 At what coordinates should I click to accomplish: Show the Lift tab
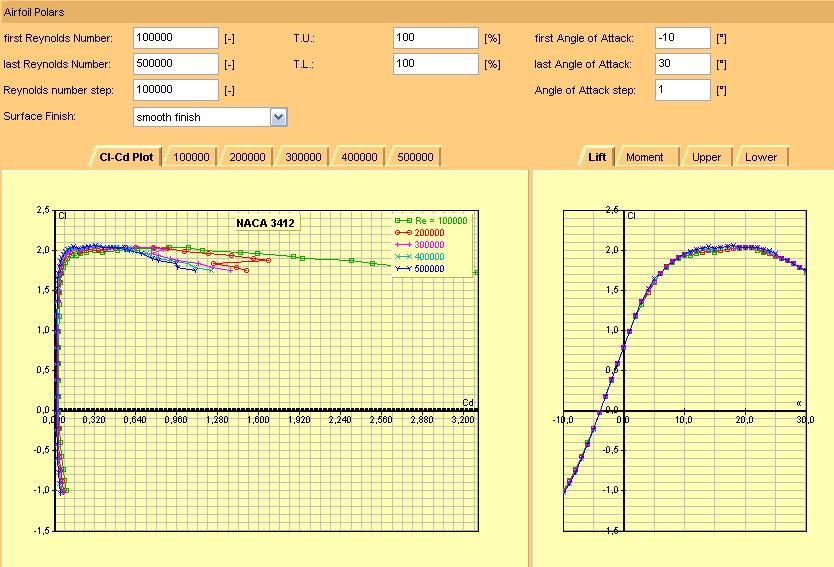[597, 157]
